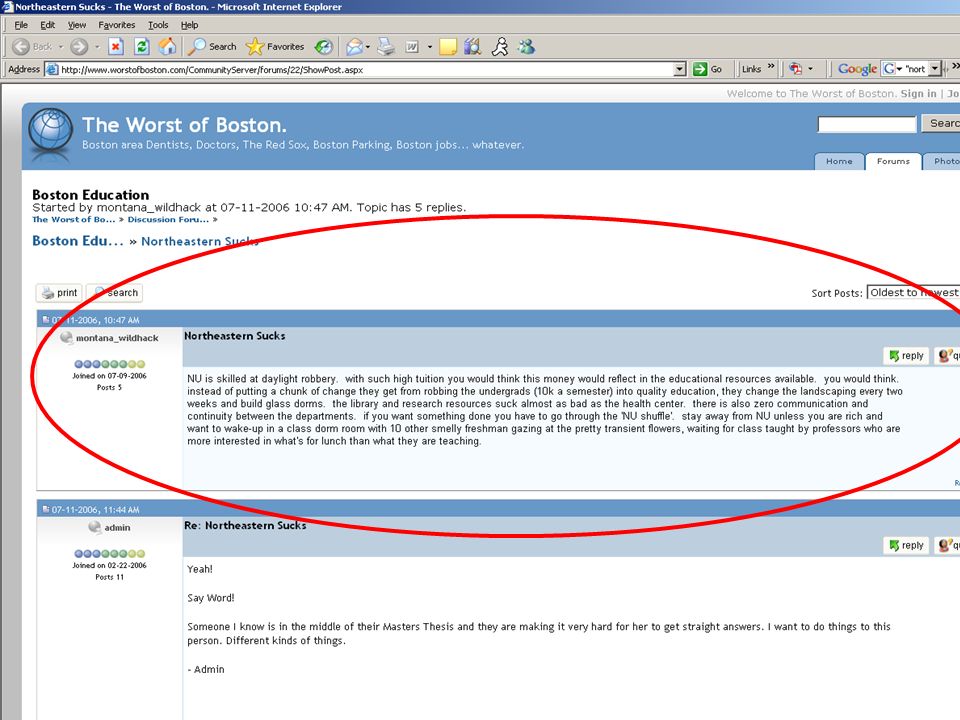Screen dimensions: 960x720
Task: Open Boston Edu... forum link
Action: (78, 241)
